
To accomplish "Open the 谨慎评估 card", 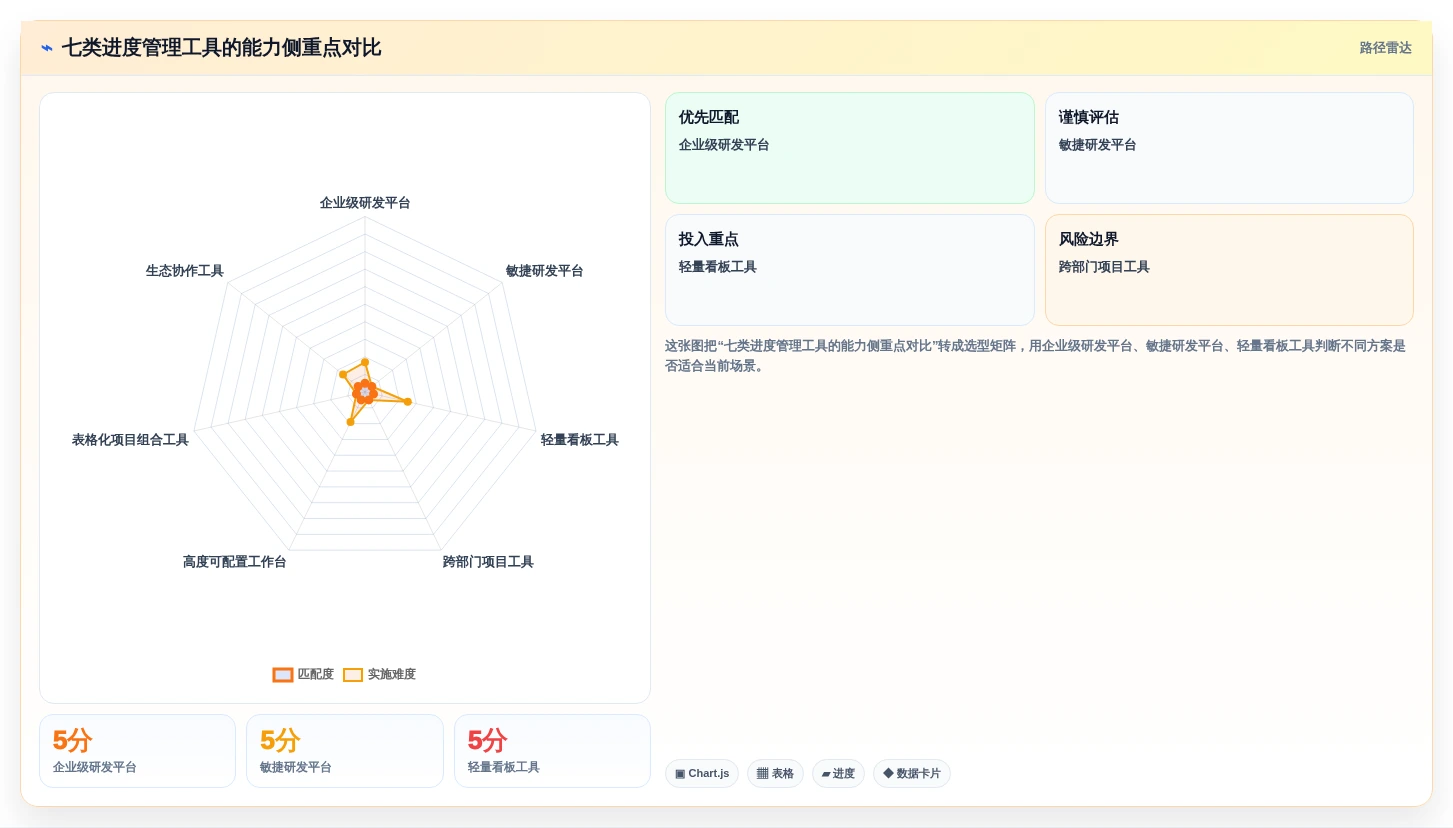I will tap(1229, 148).
